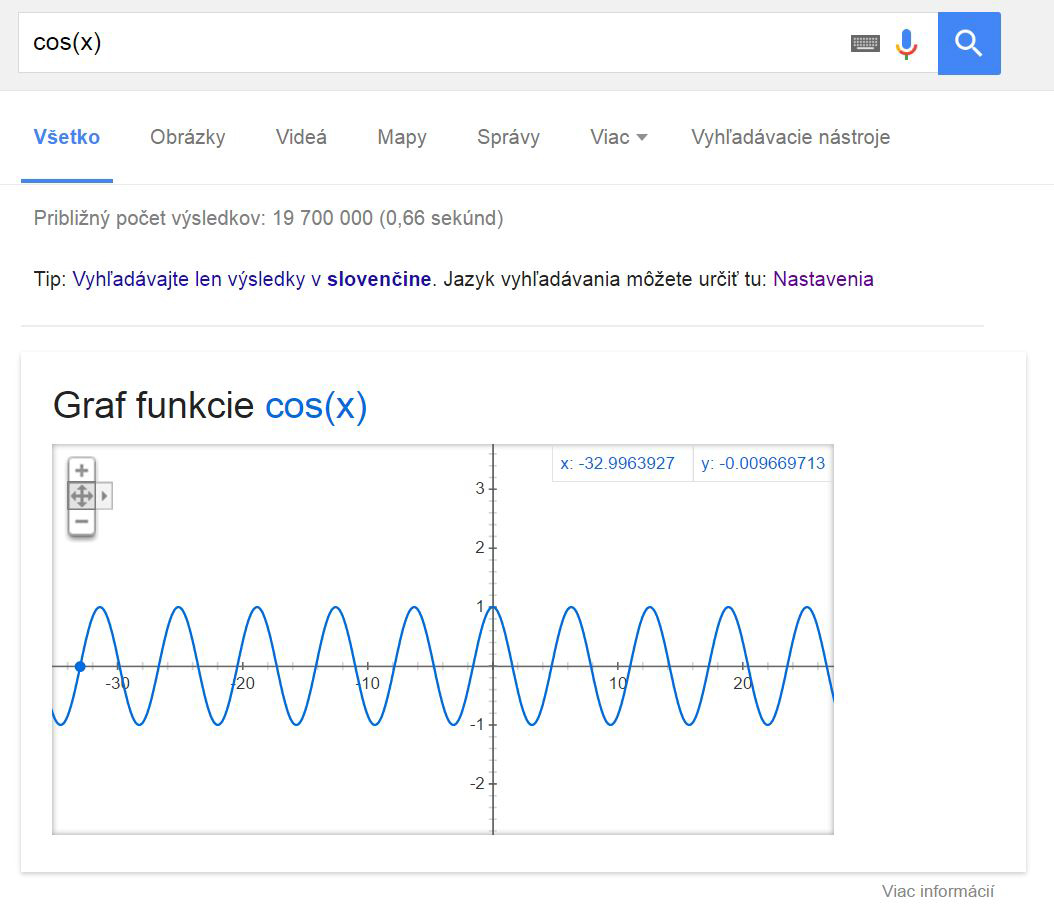This screenshot has height=909, width=1054.
Task: Expand the pan mode arrow next to move icon
Action: [104, 496]
